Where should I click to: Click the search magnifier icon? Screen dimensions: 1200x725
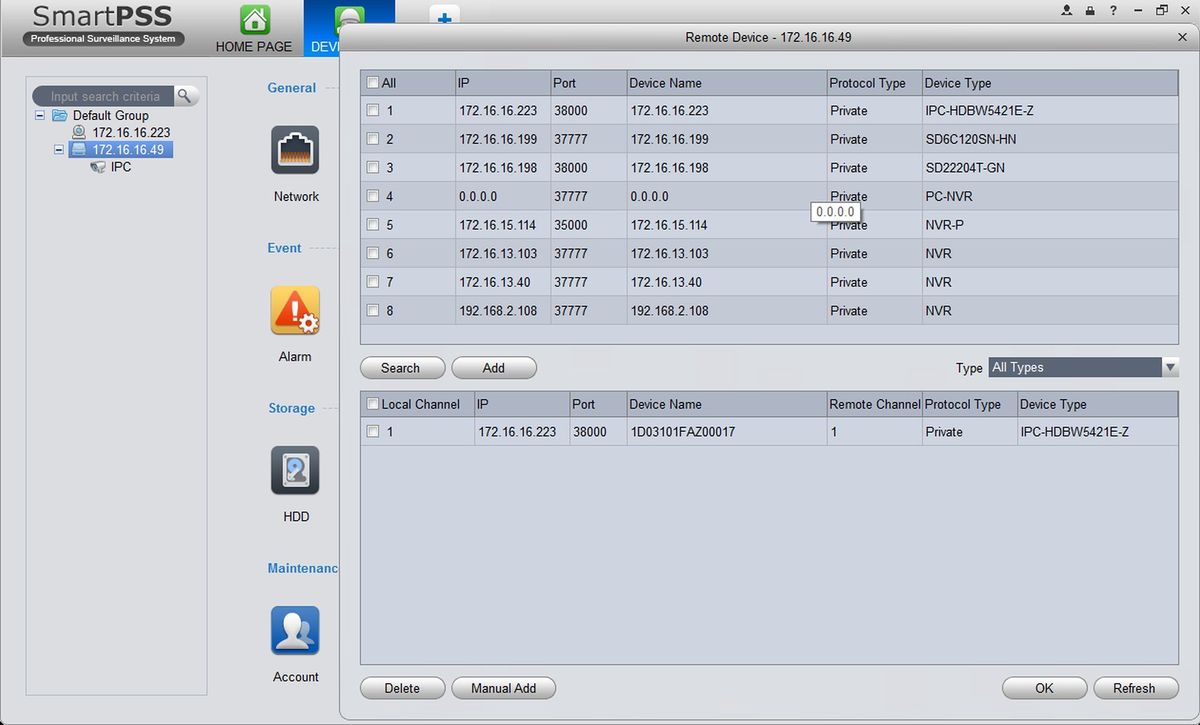[186, 96]
